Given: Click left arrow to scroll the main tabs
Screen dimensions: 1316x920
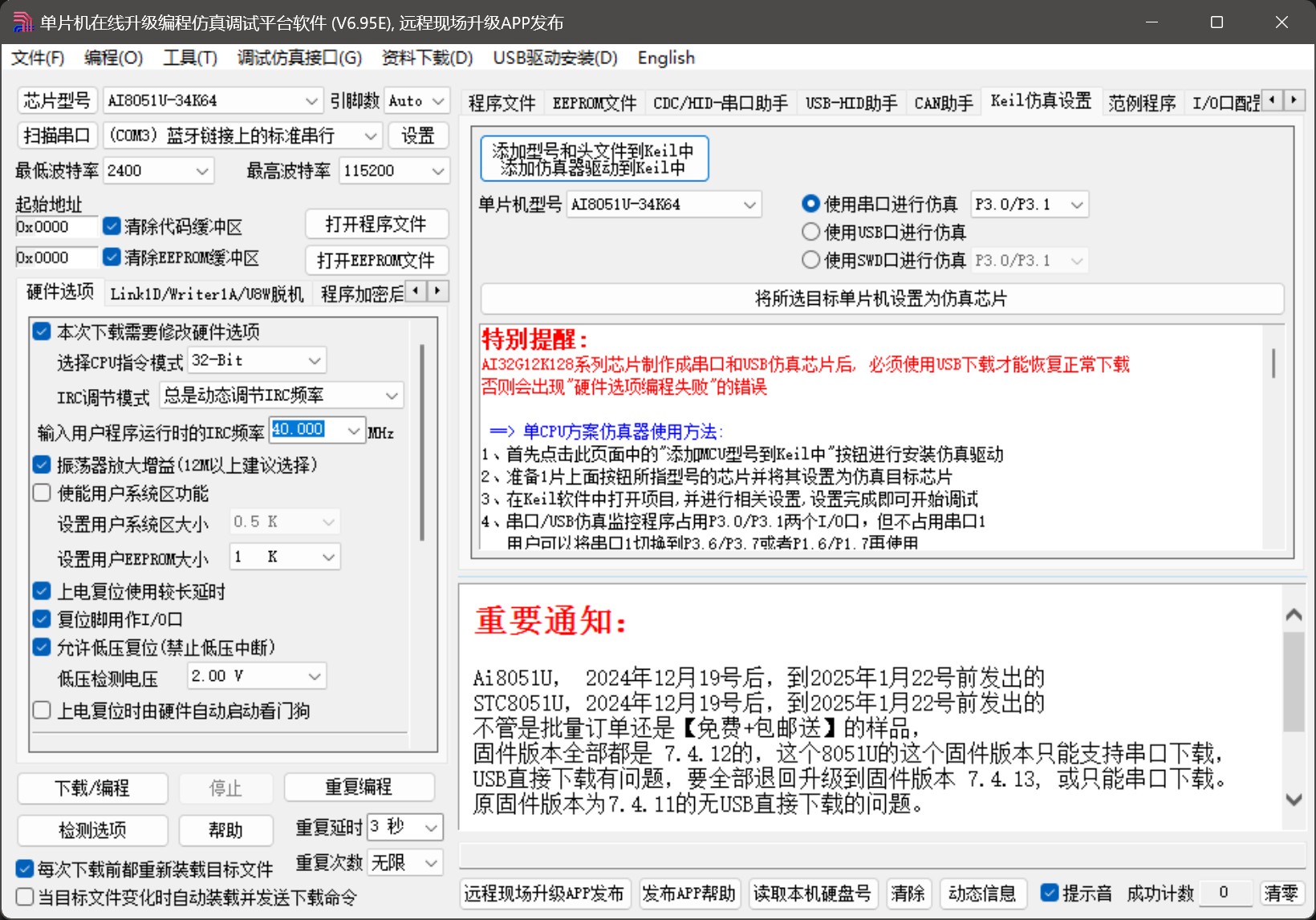Looking at the screenshot, I should [1273, 99].
